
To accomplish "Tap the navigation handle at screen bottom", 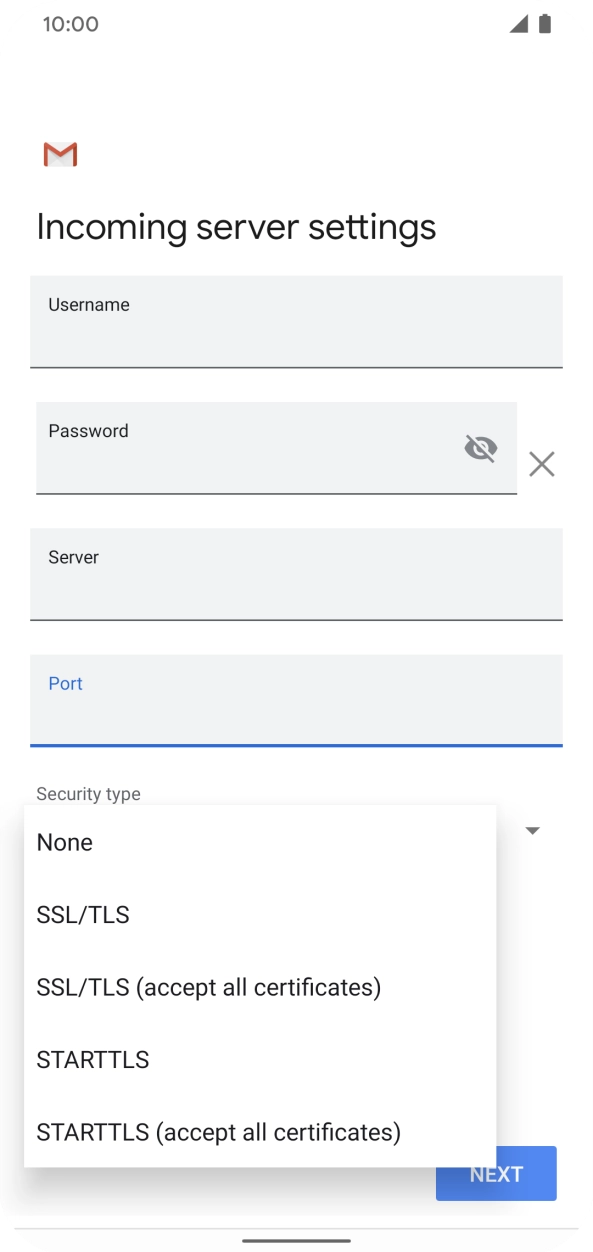I will pyautogui.click(x=296, y=1237).
